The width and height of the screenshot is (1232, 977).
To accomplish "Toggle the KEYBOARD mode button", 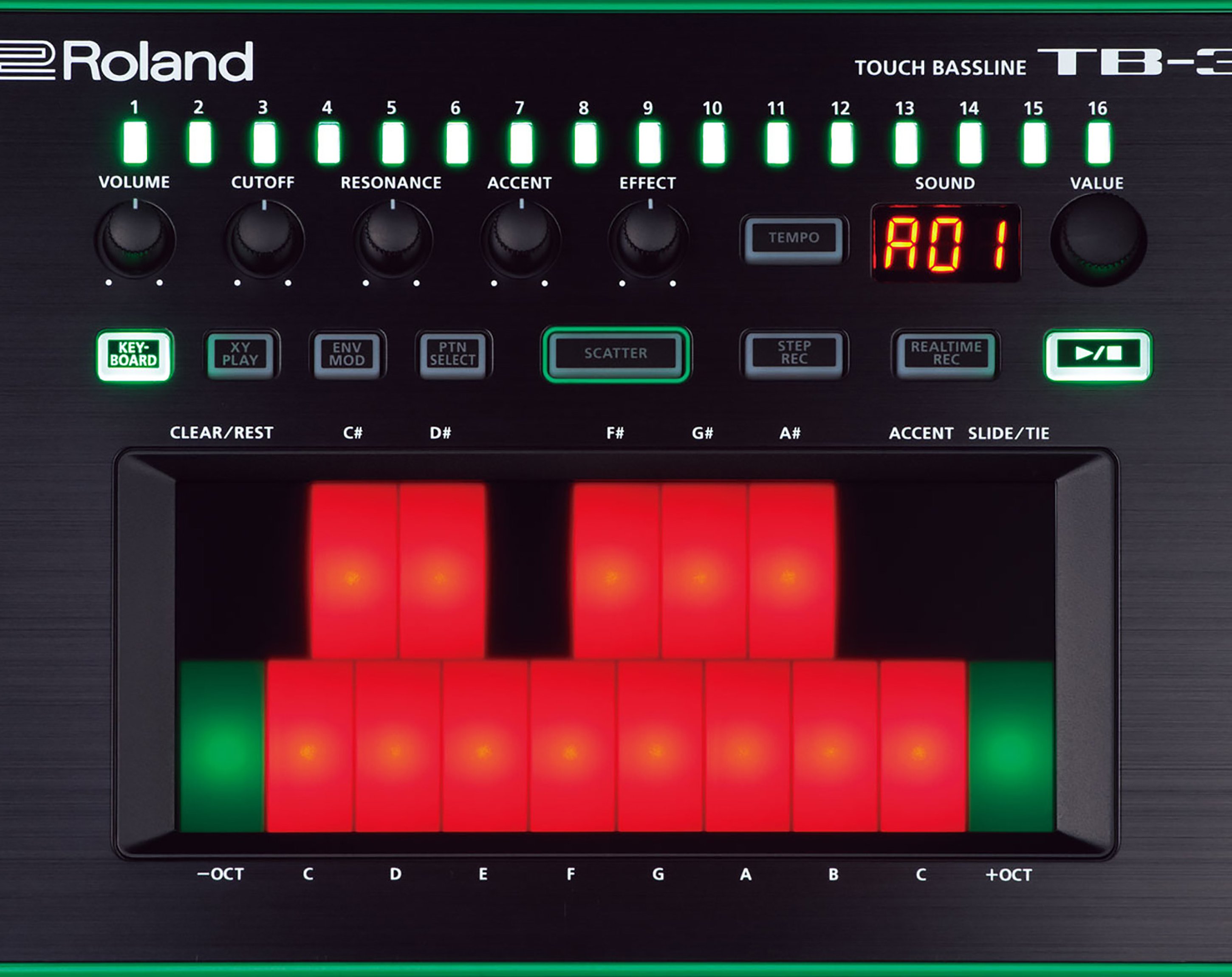I will (x=134, y=355).
